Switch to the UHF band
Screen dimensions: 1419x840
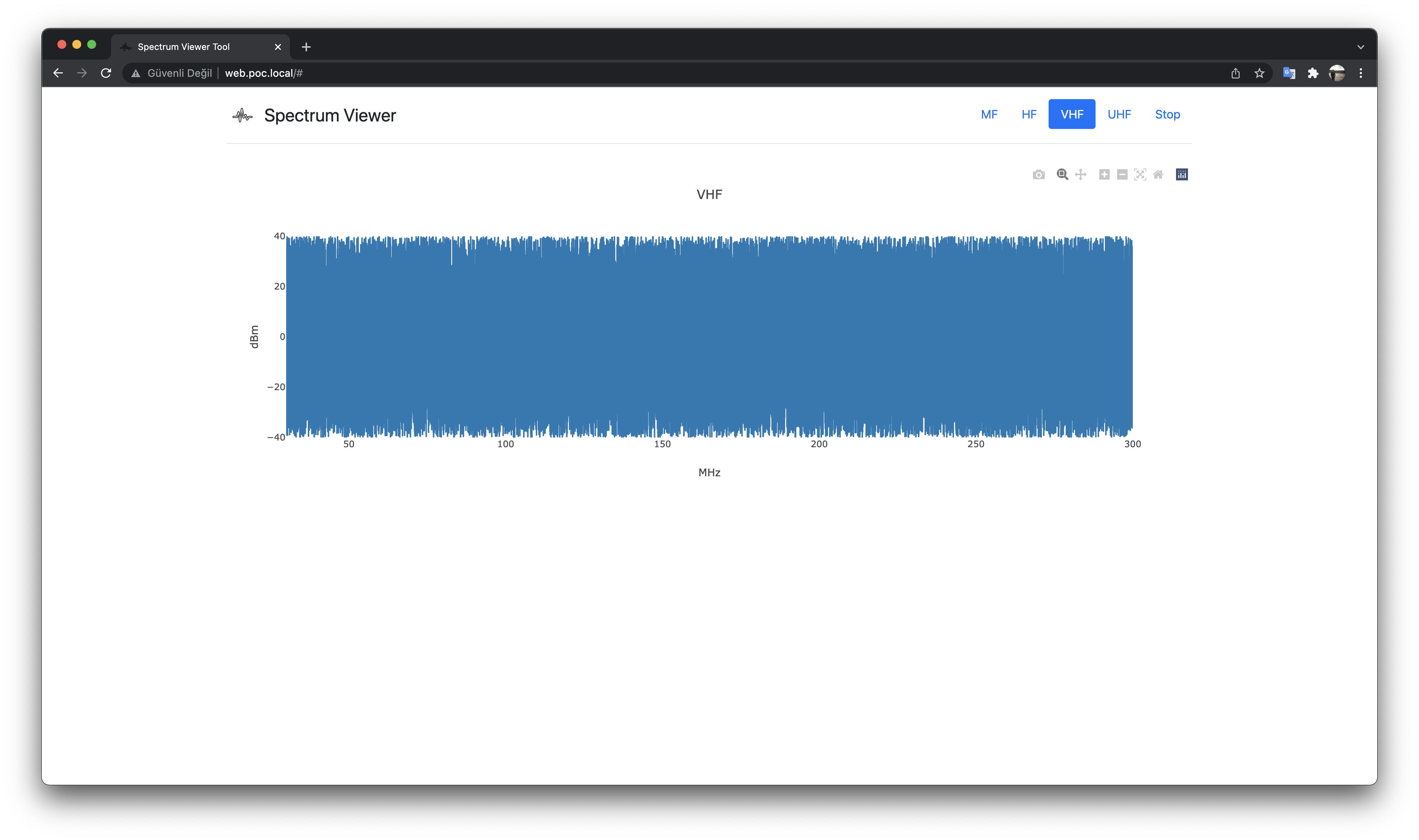point(1119,114)
